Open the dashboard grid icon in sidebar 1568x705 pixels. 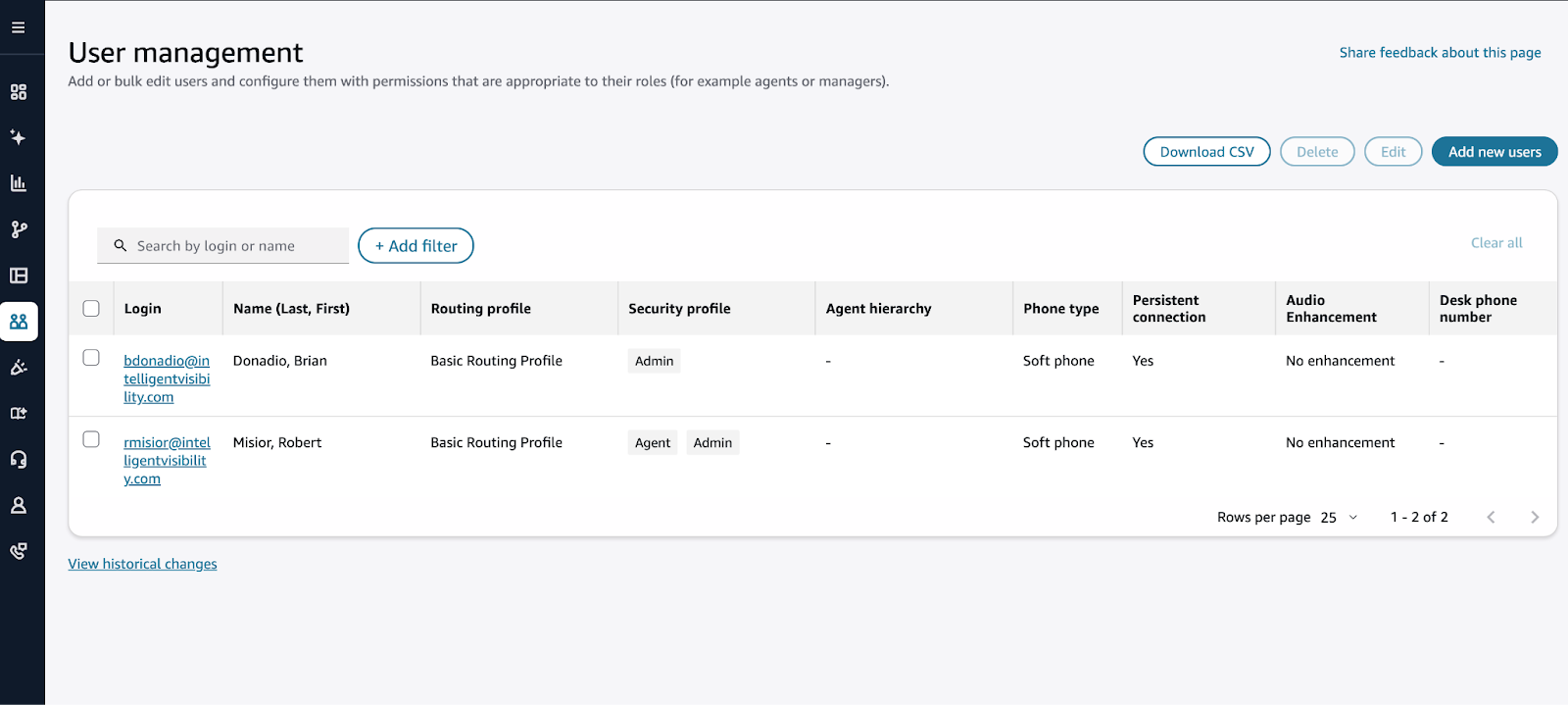tap(19, 92)
